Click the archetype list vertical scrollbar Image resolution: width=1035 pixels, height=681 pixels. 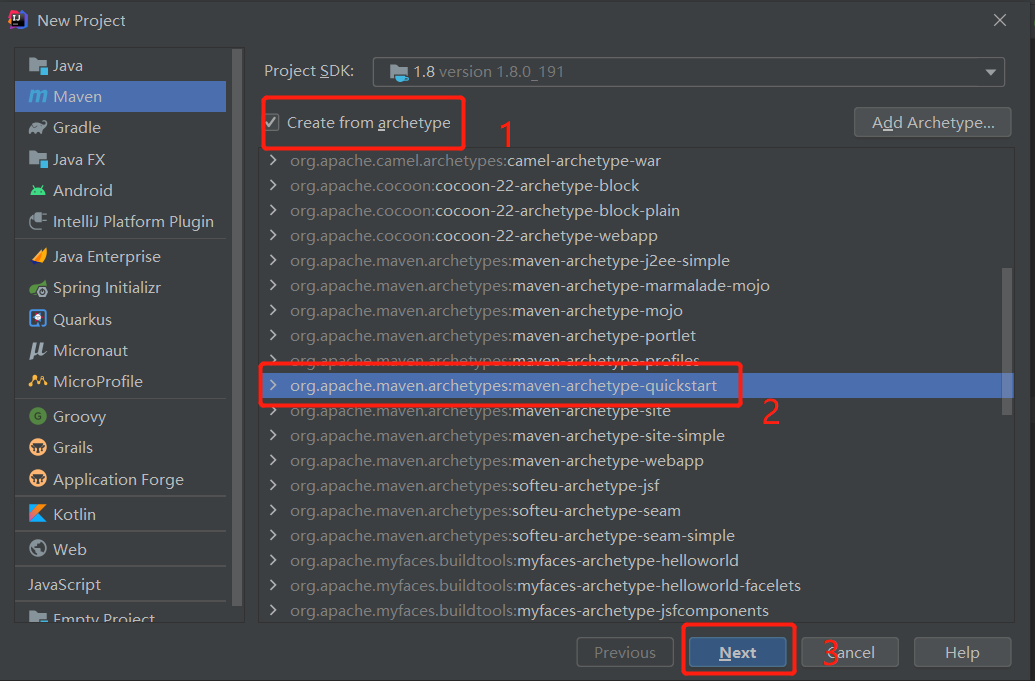coord(1007,341)
